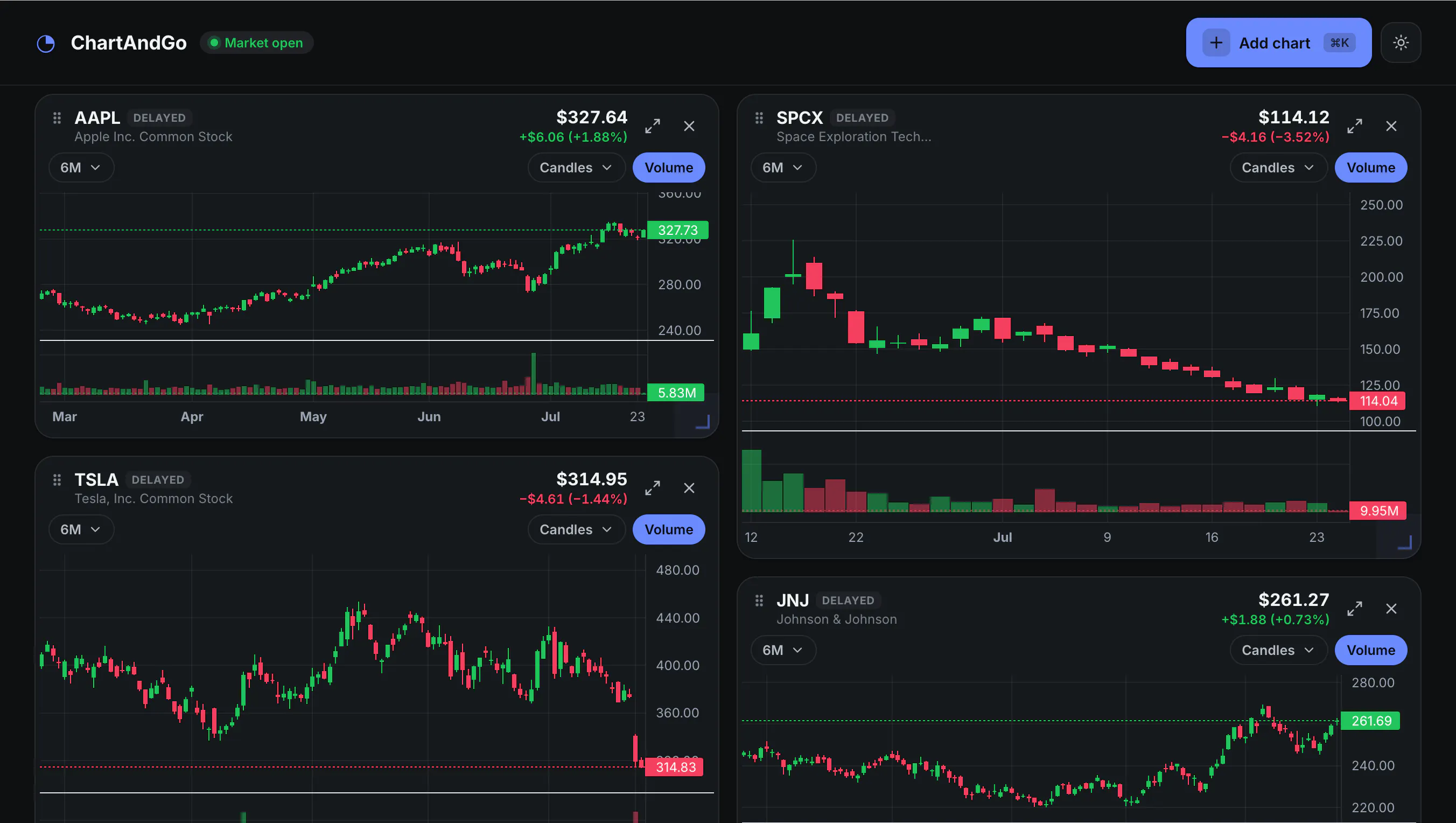The image size is (1456, 823).
Task: Click the JNJ 261.69 price marker label
Action: point(1370,721)
